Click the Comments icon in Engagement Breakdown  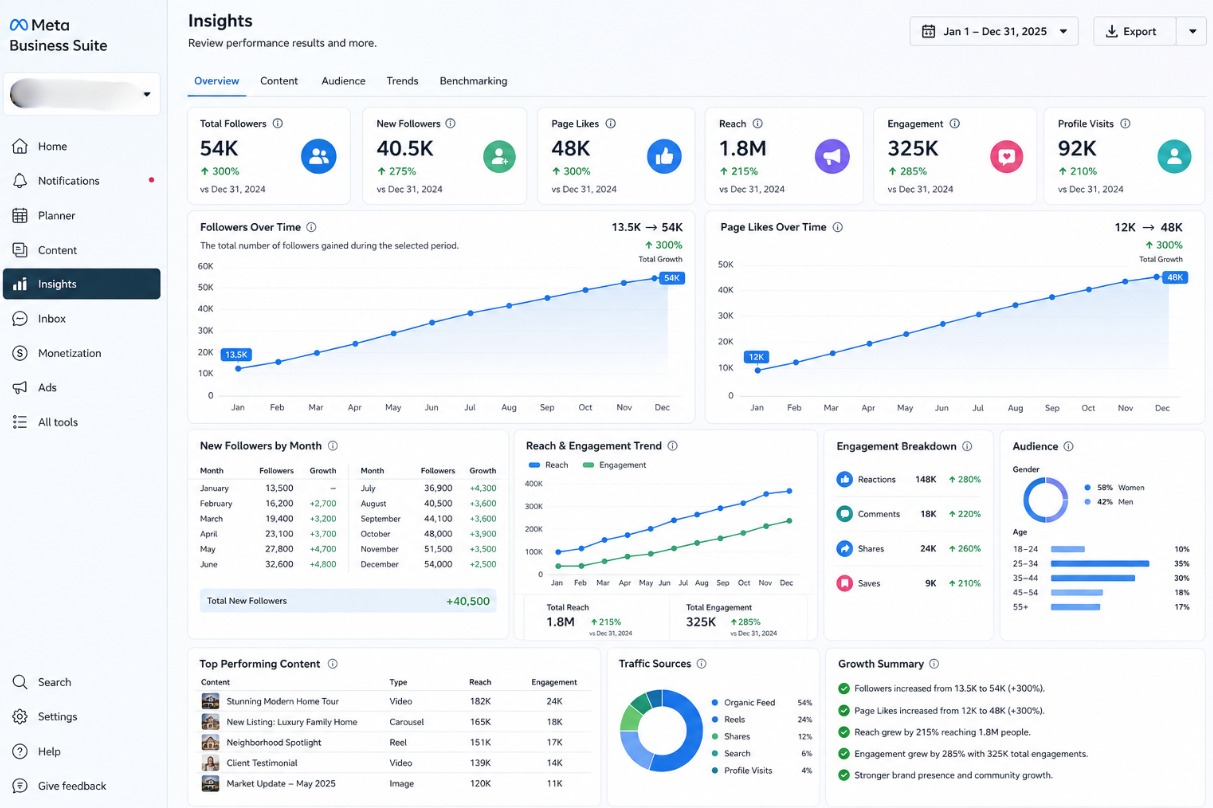(845, 514)
